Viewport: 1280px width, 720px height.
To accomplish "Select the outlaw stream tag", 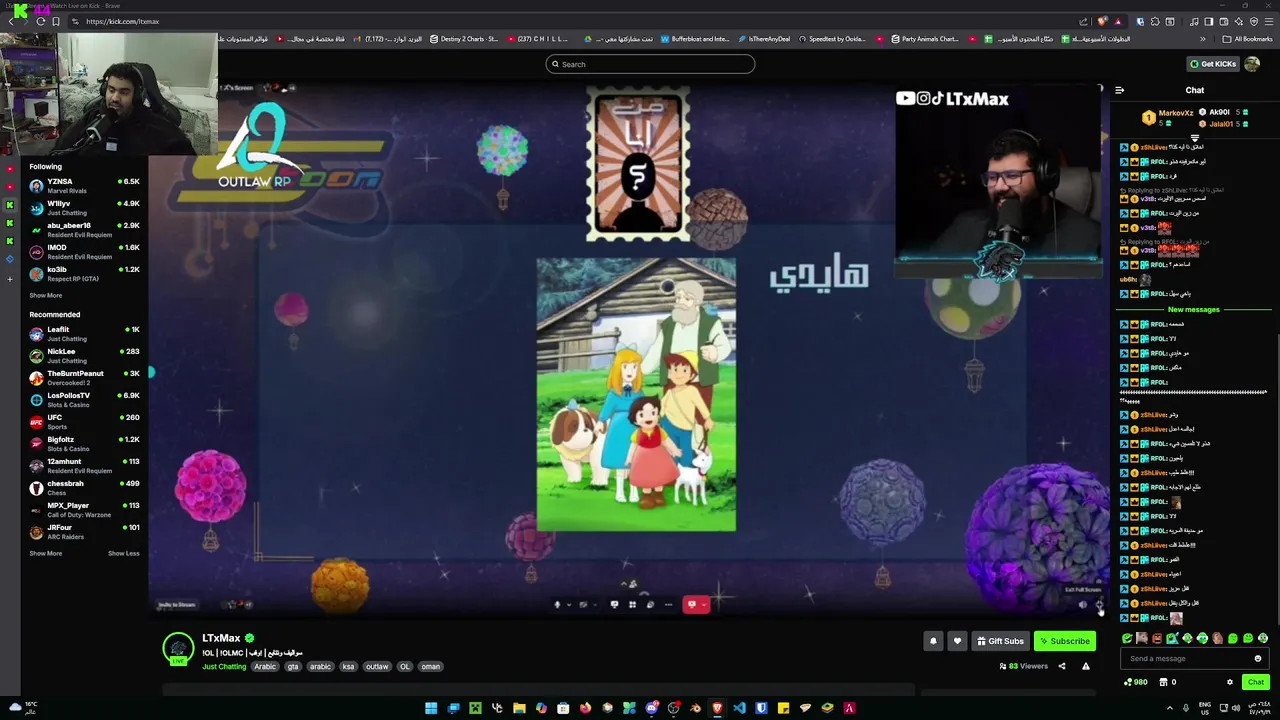I will pos(377,666).
